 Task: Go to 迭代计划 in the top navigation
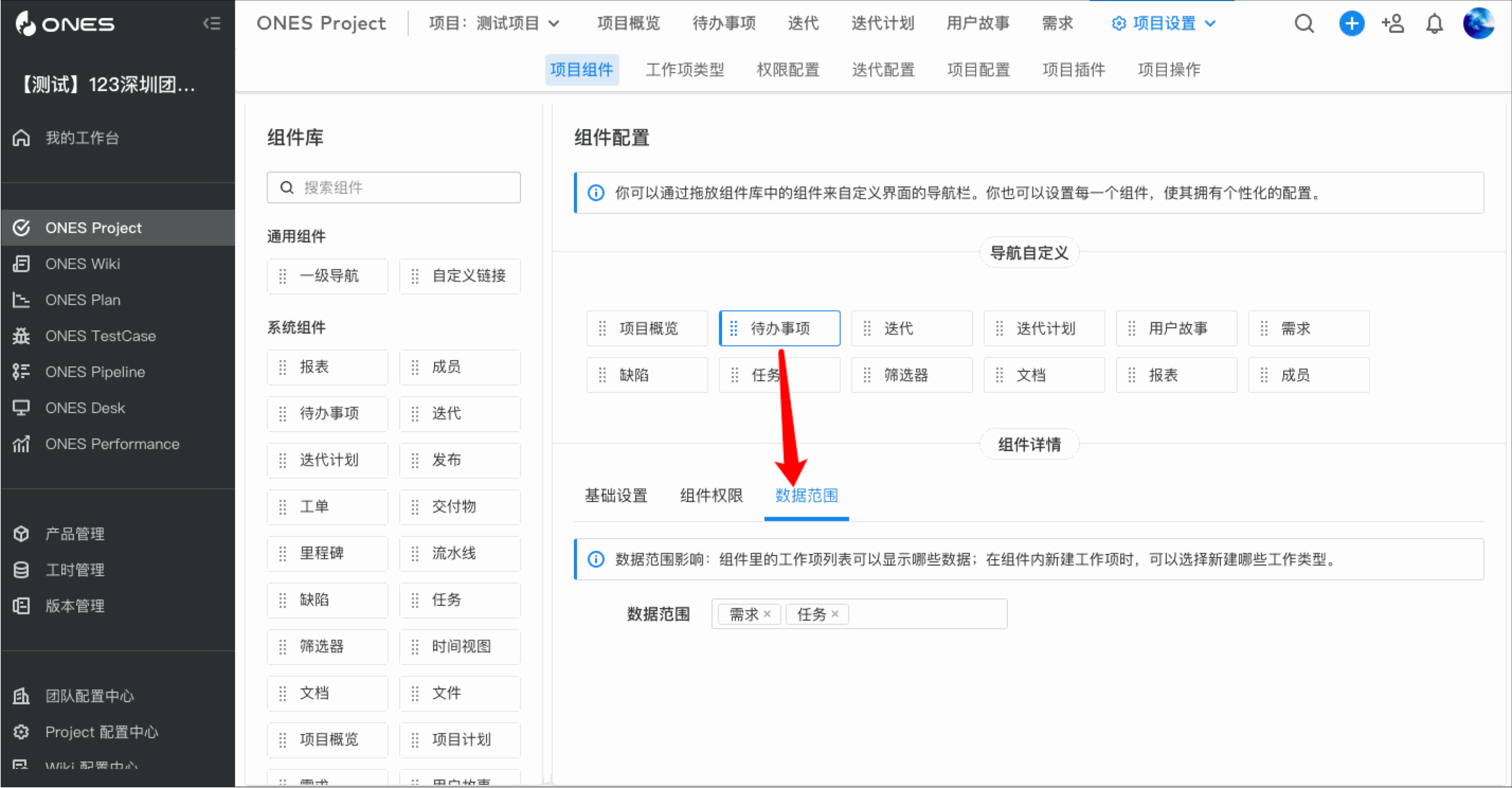(883, 23)
